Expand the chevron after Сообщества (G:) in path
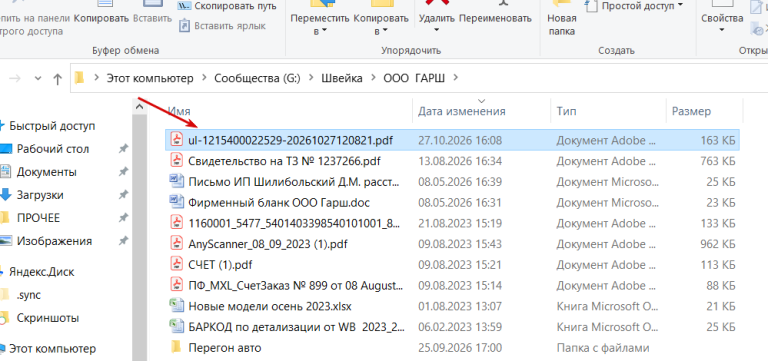 tap(311, 78)
